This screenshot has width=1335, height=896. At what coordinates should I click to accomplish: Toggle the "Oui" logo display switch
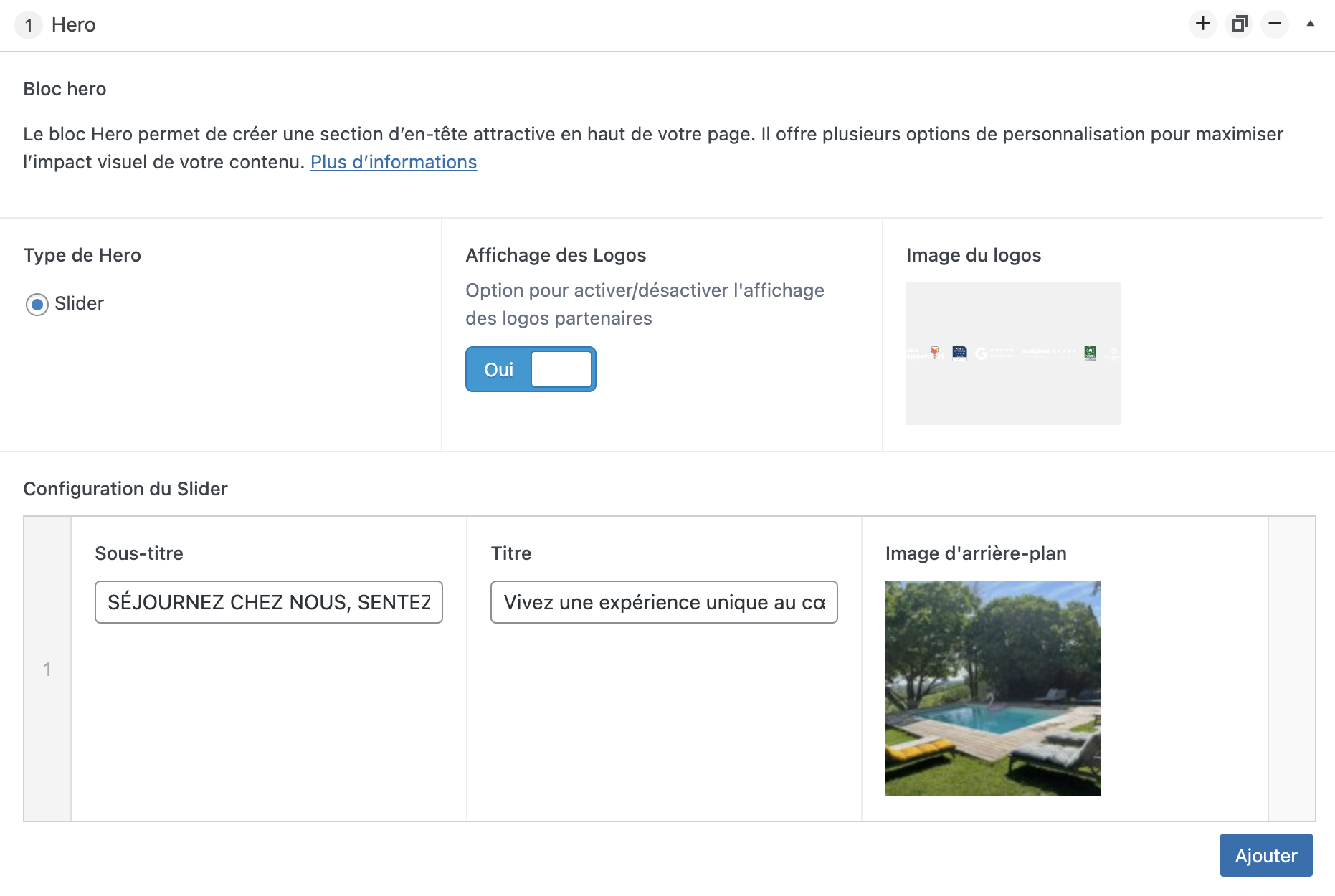click(x=531, y=370)
